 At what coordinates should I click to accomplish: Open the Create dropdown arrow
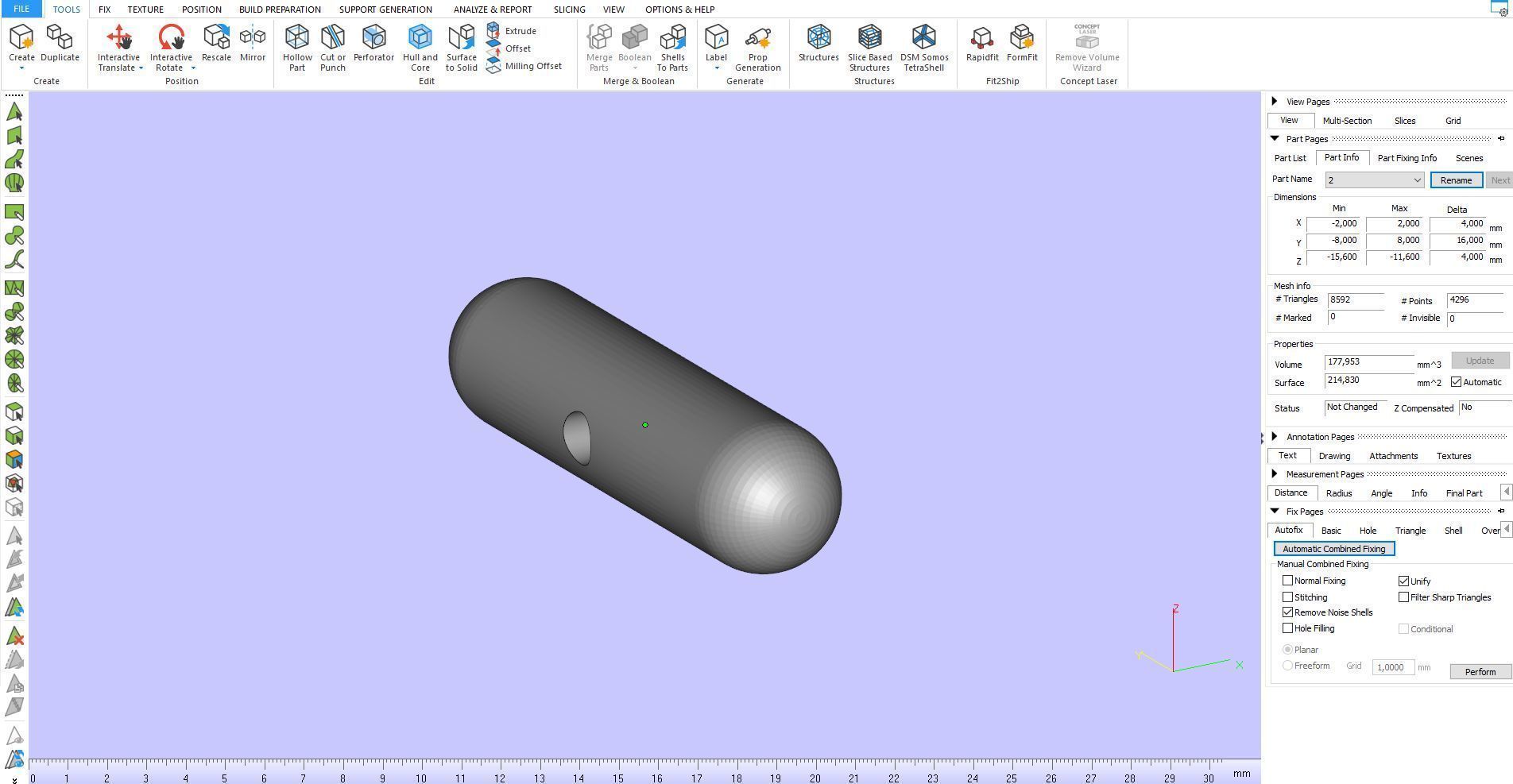pos(21,68)
